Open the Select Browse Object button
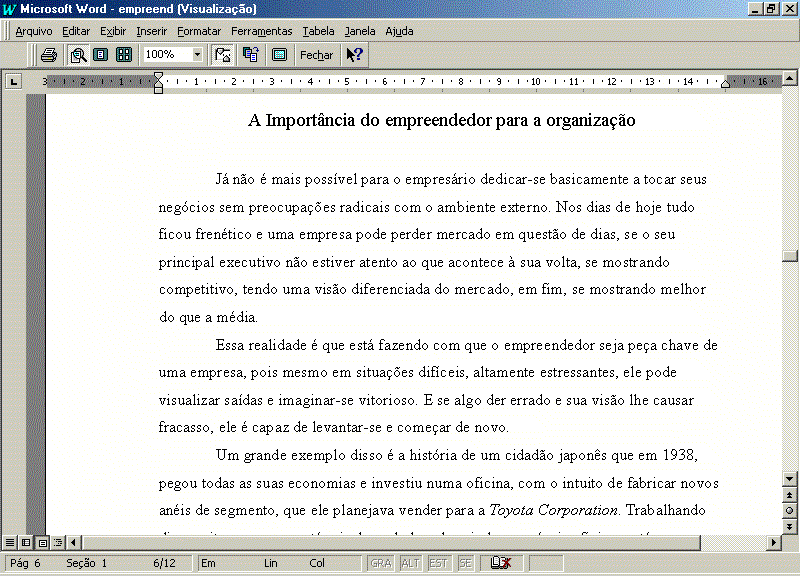800x576 pixels. 790,511
